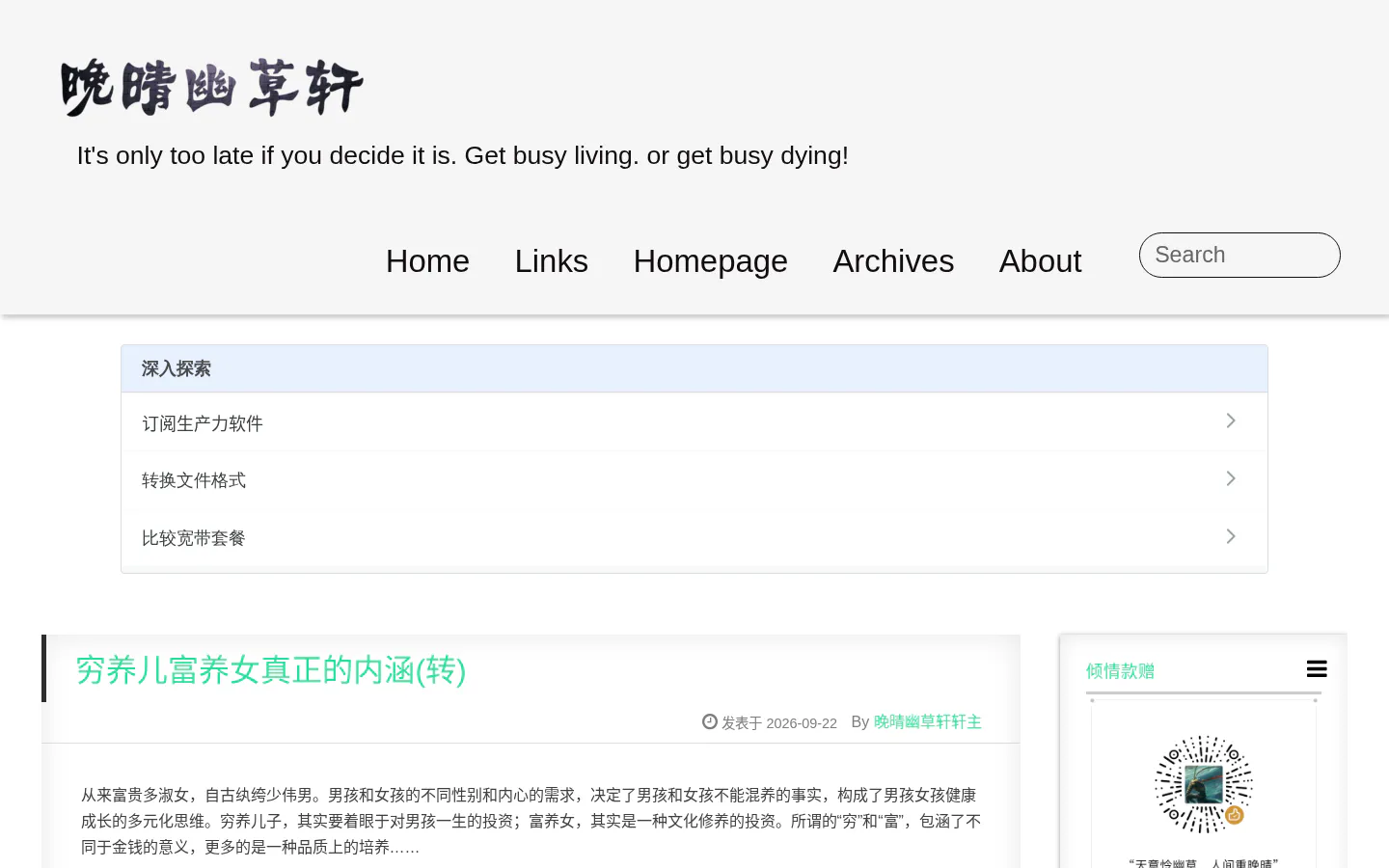
Task: Click the 深入探索 panel header
Action: click(x=694, y=368)
